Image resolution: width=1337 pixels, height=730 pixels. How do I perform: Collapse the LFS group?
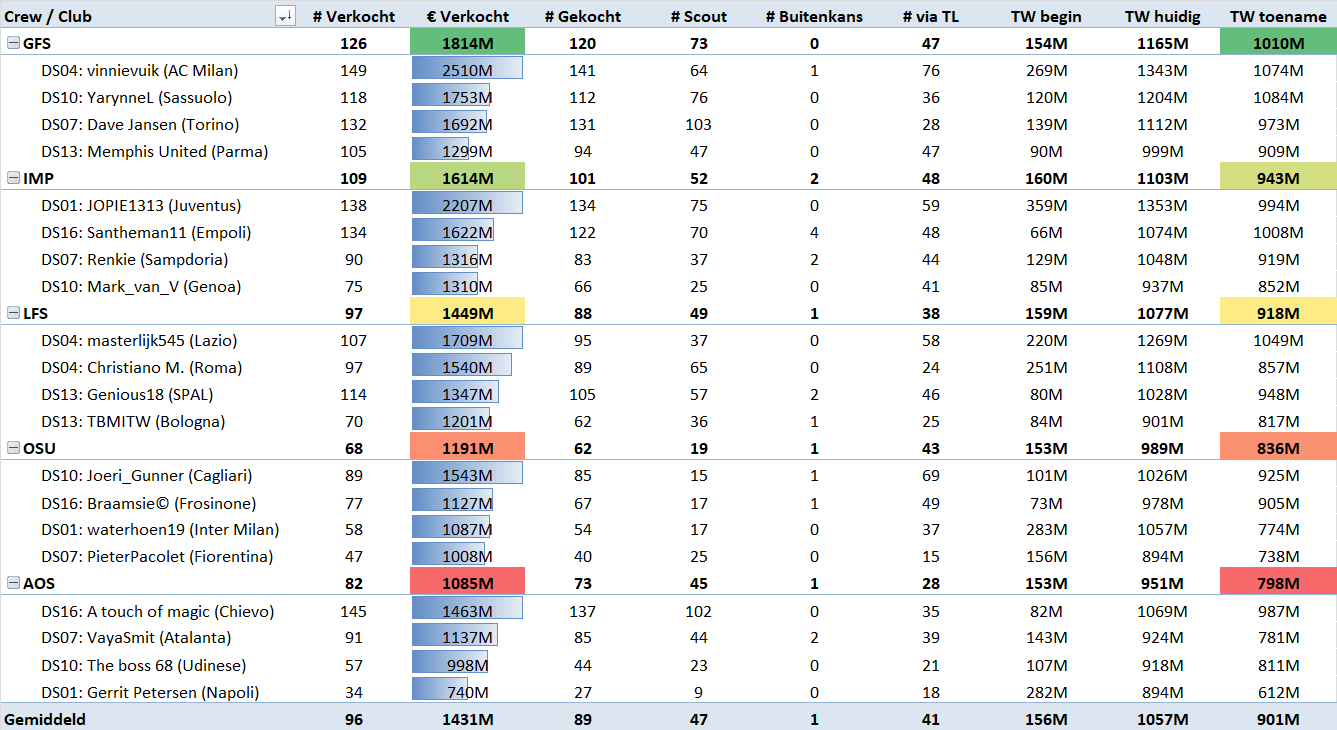[13, 313]
